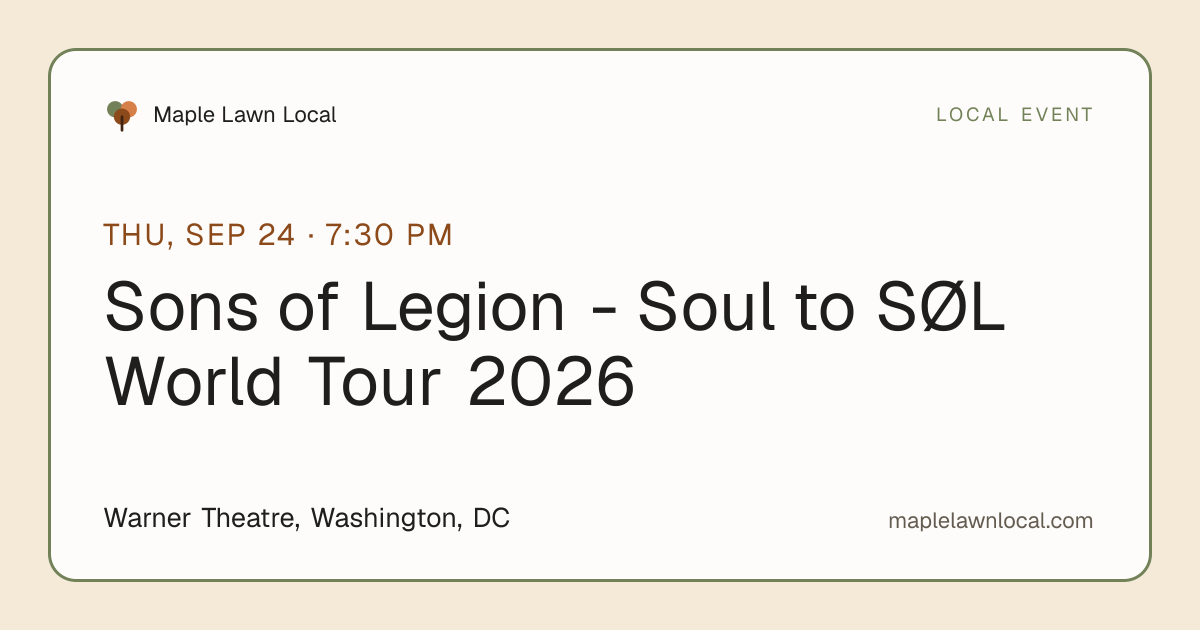Click the Maple Lawn Local tree logo
Screen dimensions: 1200x630
tap(122, 115)
